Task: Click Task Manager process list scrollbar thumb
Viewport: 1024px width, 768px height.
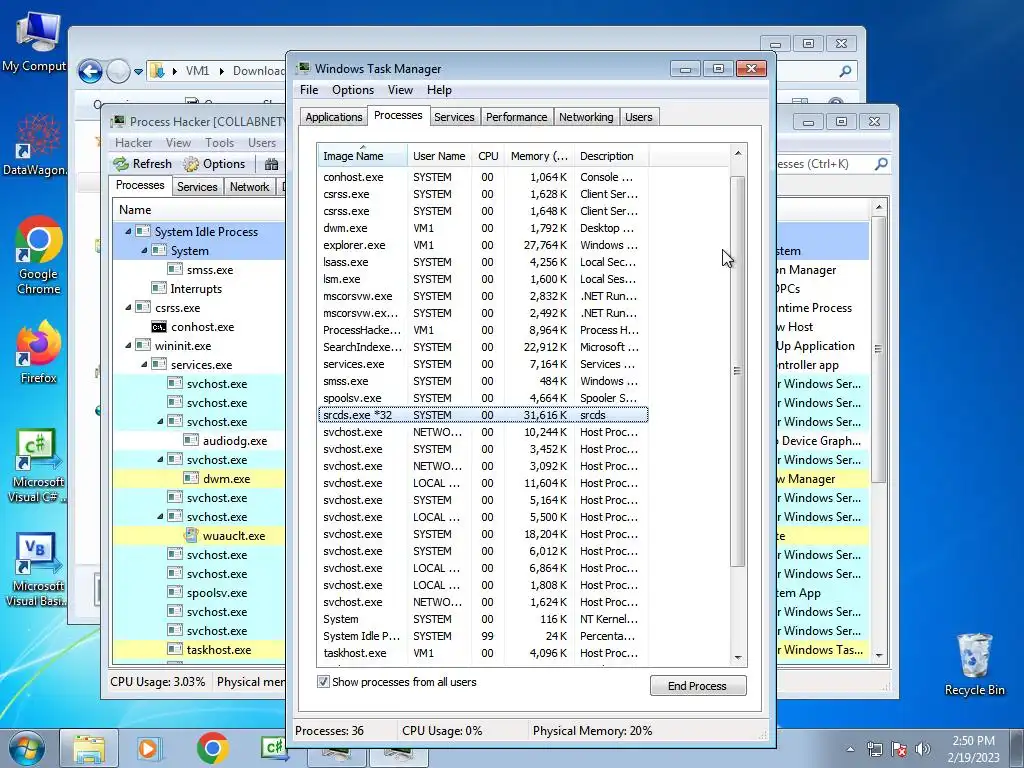Action: 737,371
